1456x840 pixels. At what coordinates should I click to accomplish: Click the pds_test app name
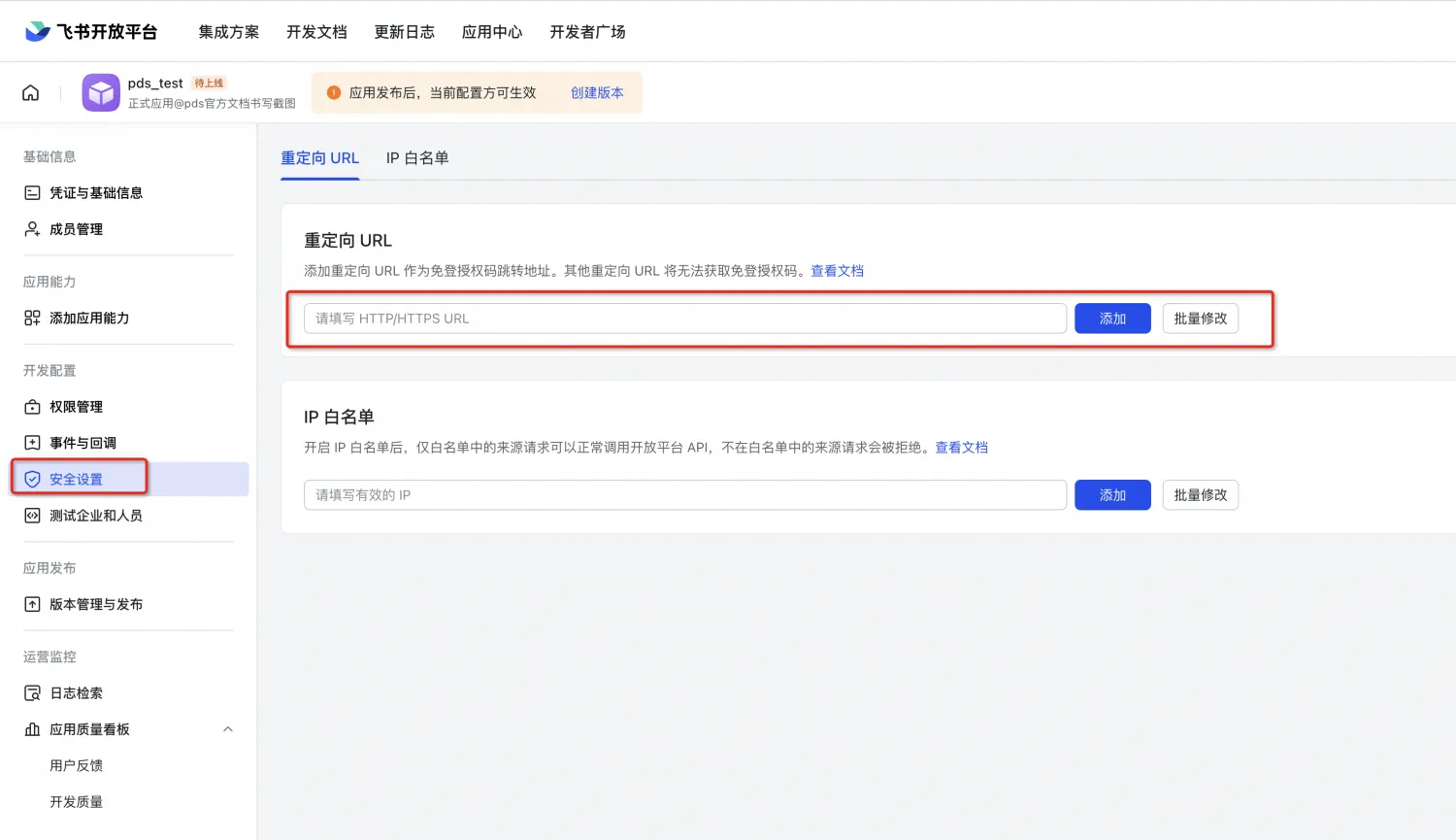155,84
